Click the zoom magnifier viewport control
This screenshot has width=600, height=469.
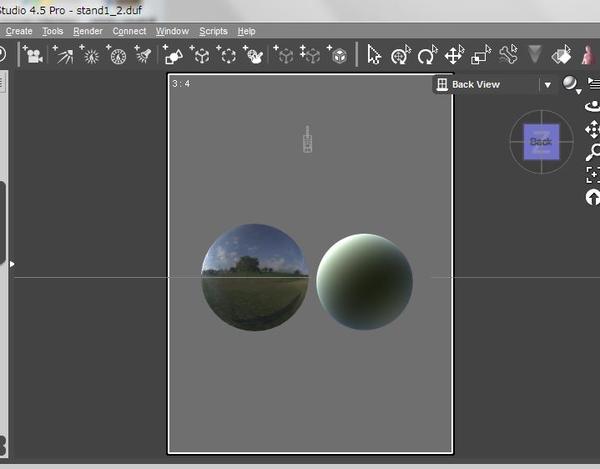point(593,152)
